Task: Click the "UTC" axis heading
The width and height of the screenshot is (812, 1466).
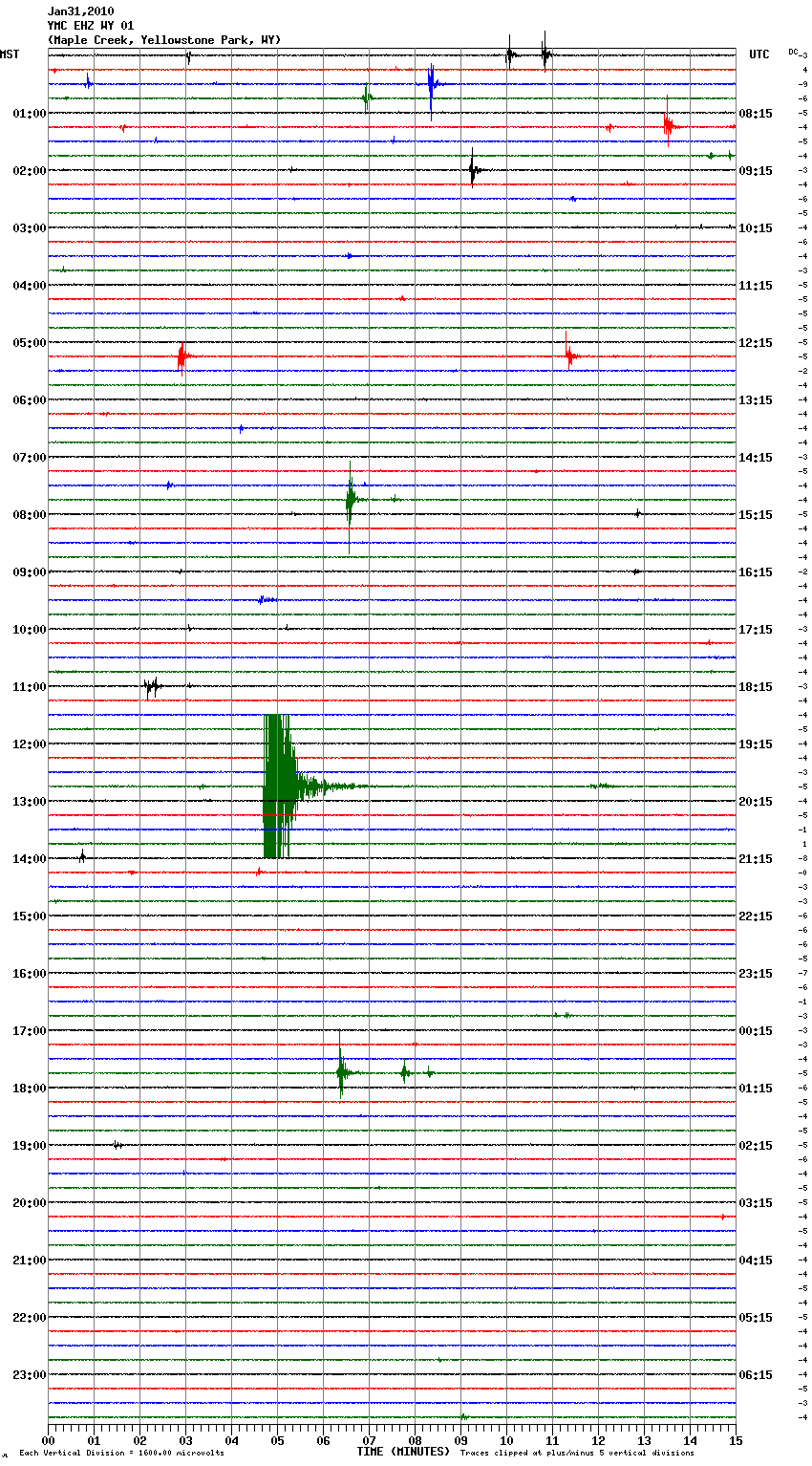Action: point(759,54)
